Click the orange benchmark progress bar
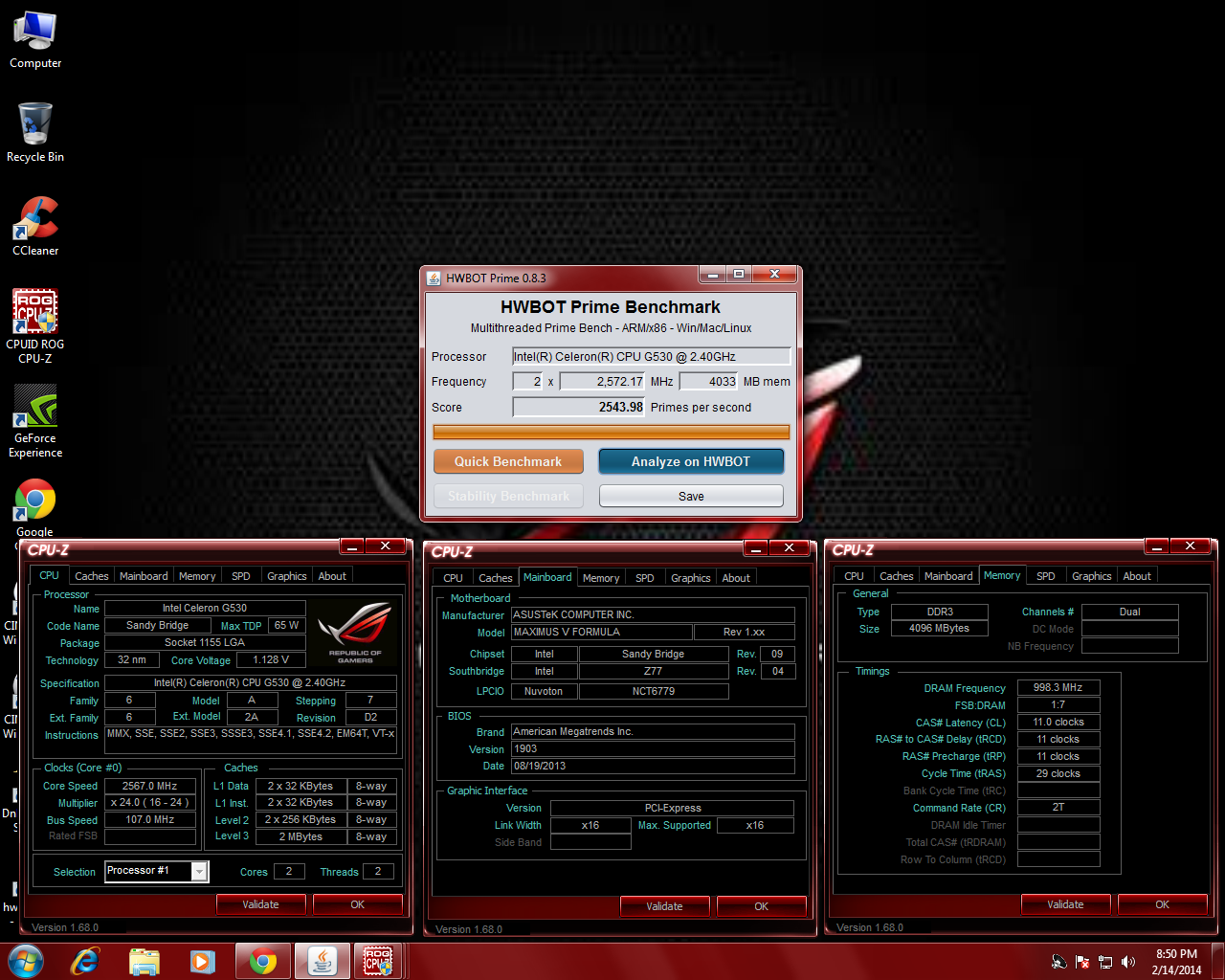Viewport: 1225px width, 980px height. (x=611, y=432)
